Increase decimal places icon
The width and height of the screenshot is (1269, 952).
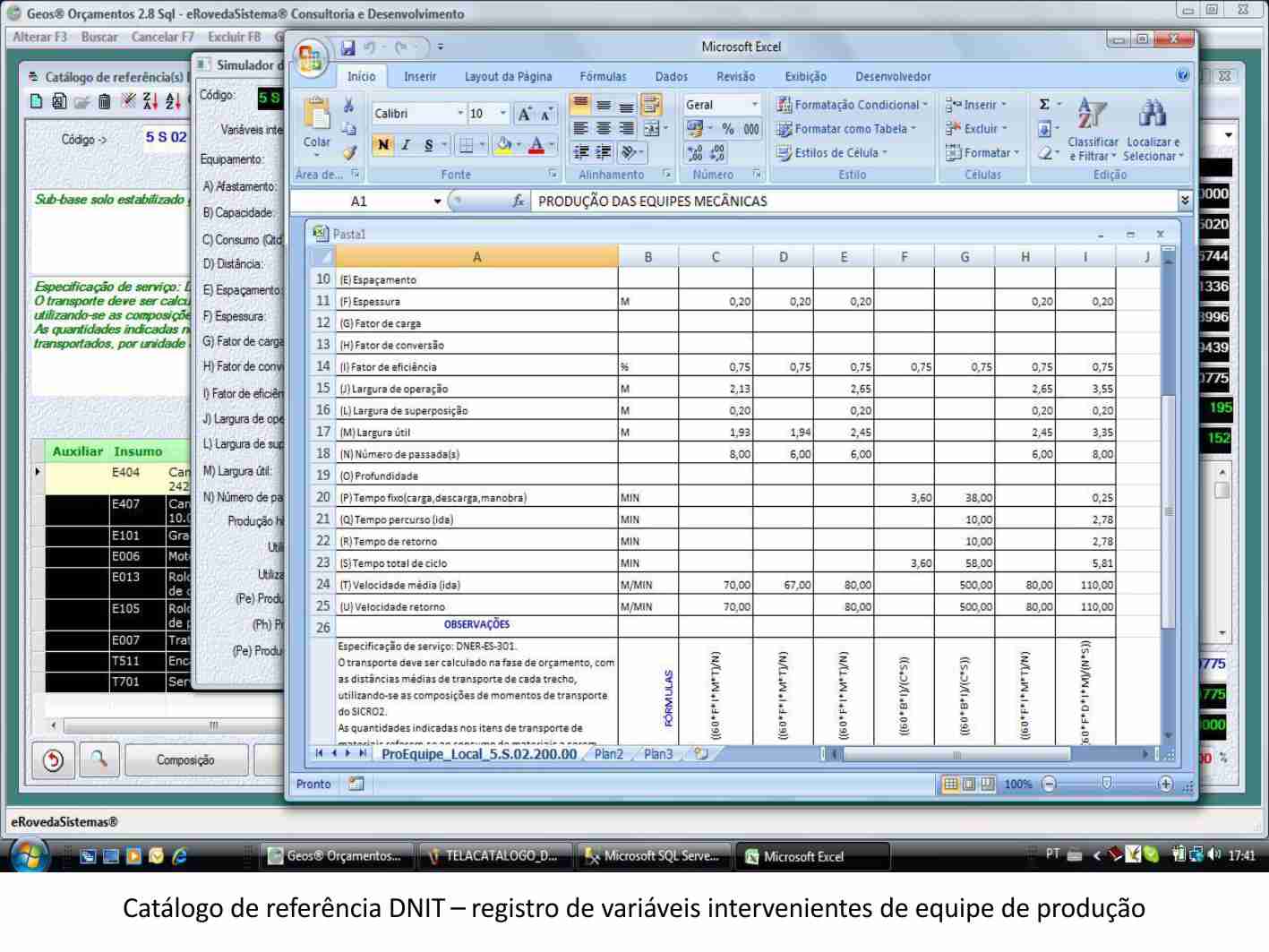pos(695,153)
